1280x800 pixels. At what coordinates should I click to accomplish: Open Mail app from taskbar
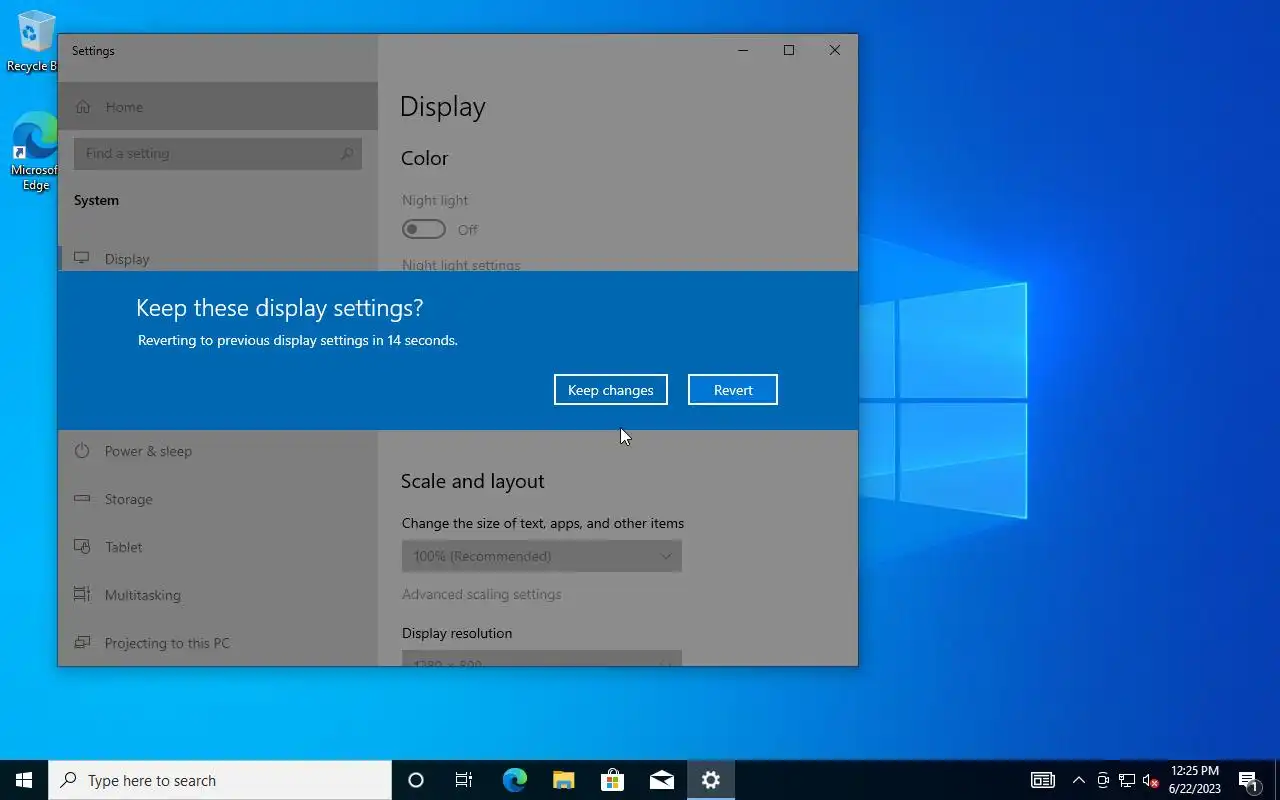tap(661, 780)
